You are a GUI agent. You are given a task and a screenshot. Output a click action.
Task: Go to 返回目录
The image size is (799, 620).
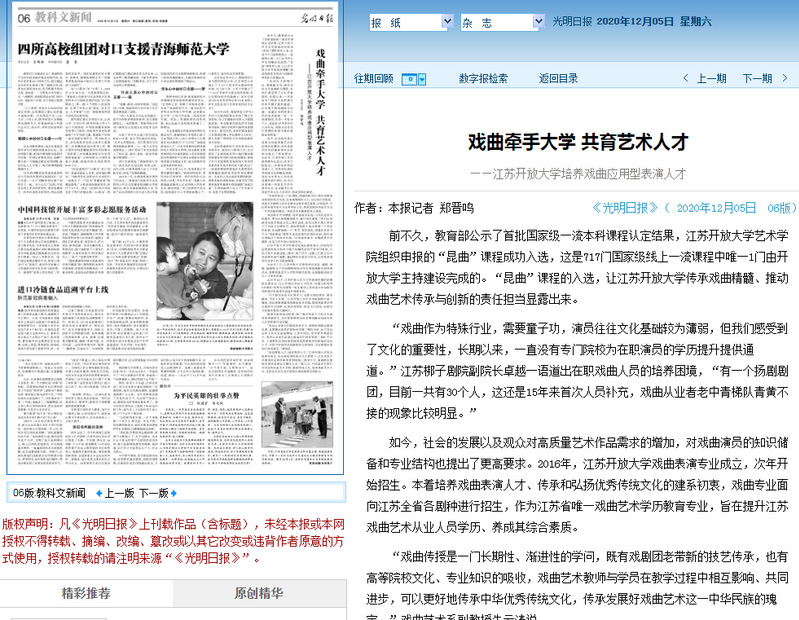pyautogui.click(x=558, y=78)
